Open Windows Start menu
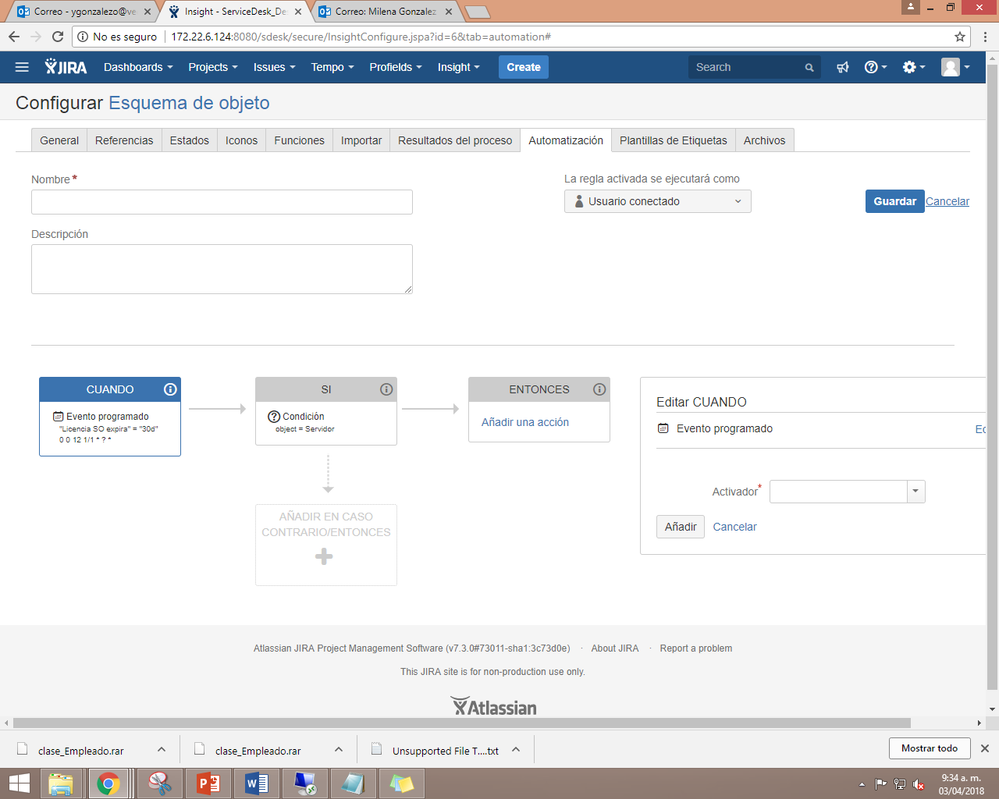 [19, 784]
